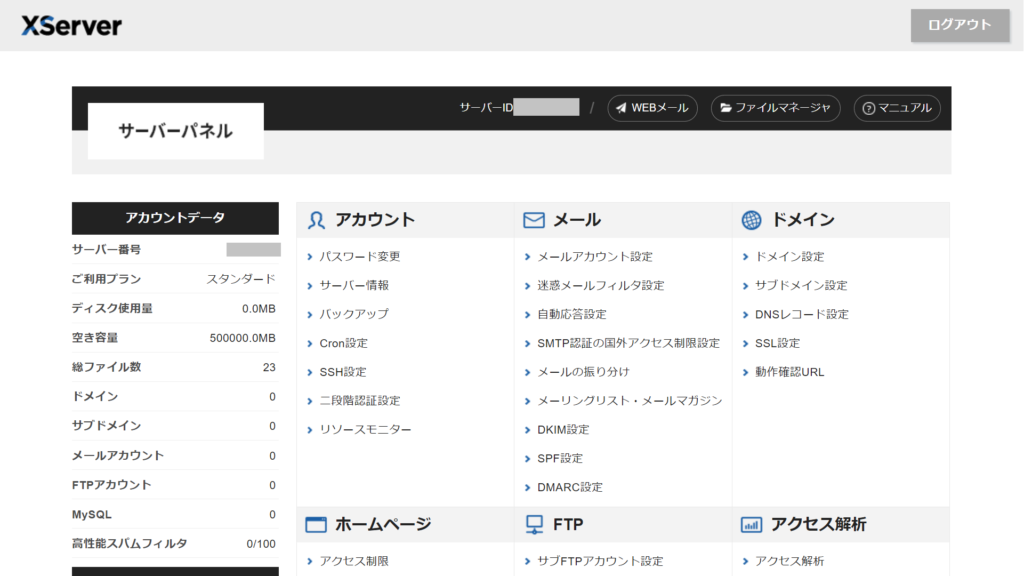
Task: Open アクセス制限 under ホームページ
Action: tap(354, 561)
